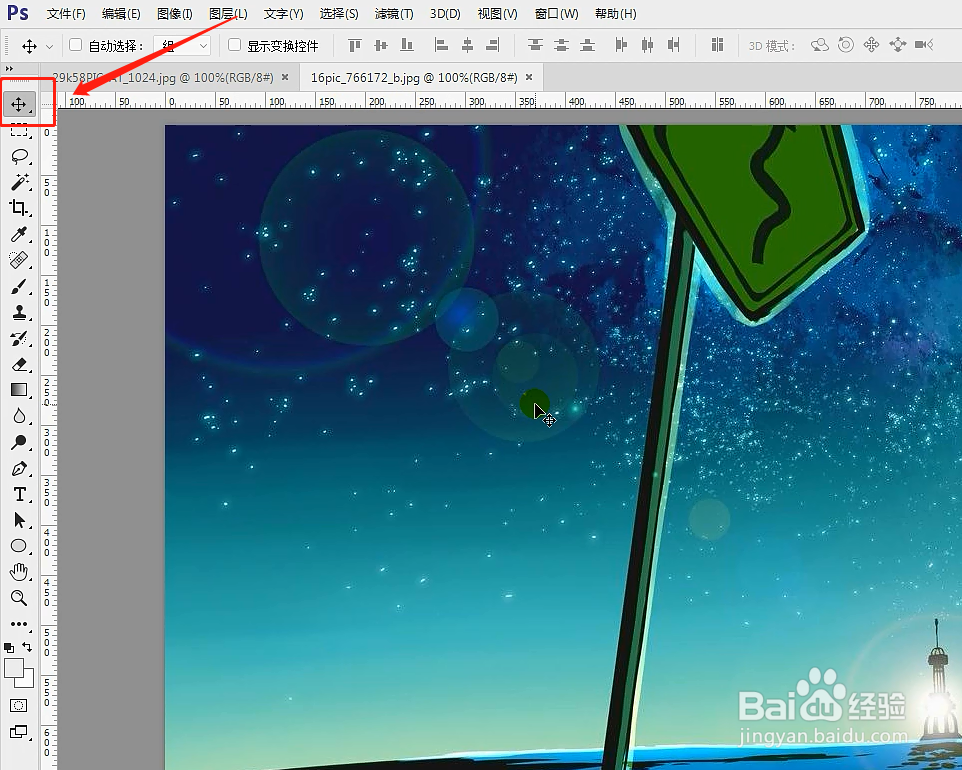Open the 文字(Y) menu
The width and height of the screenshot is (962, 770).
pyautogui.click(x=283, y=13)
